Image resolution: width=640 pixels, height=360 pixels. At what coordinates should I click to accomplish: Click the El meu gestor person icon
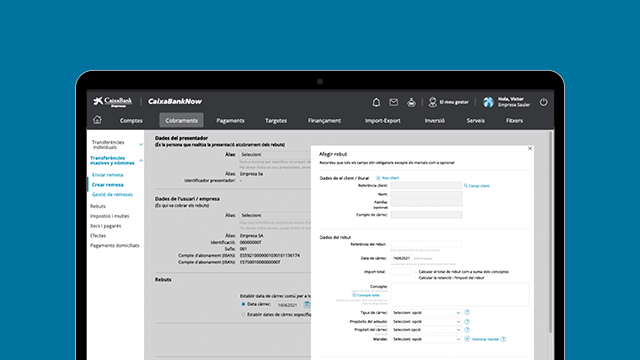click(x=433, y=102)
